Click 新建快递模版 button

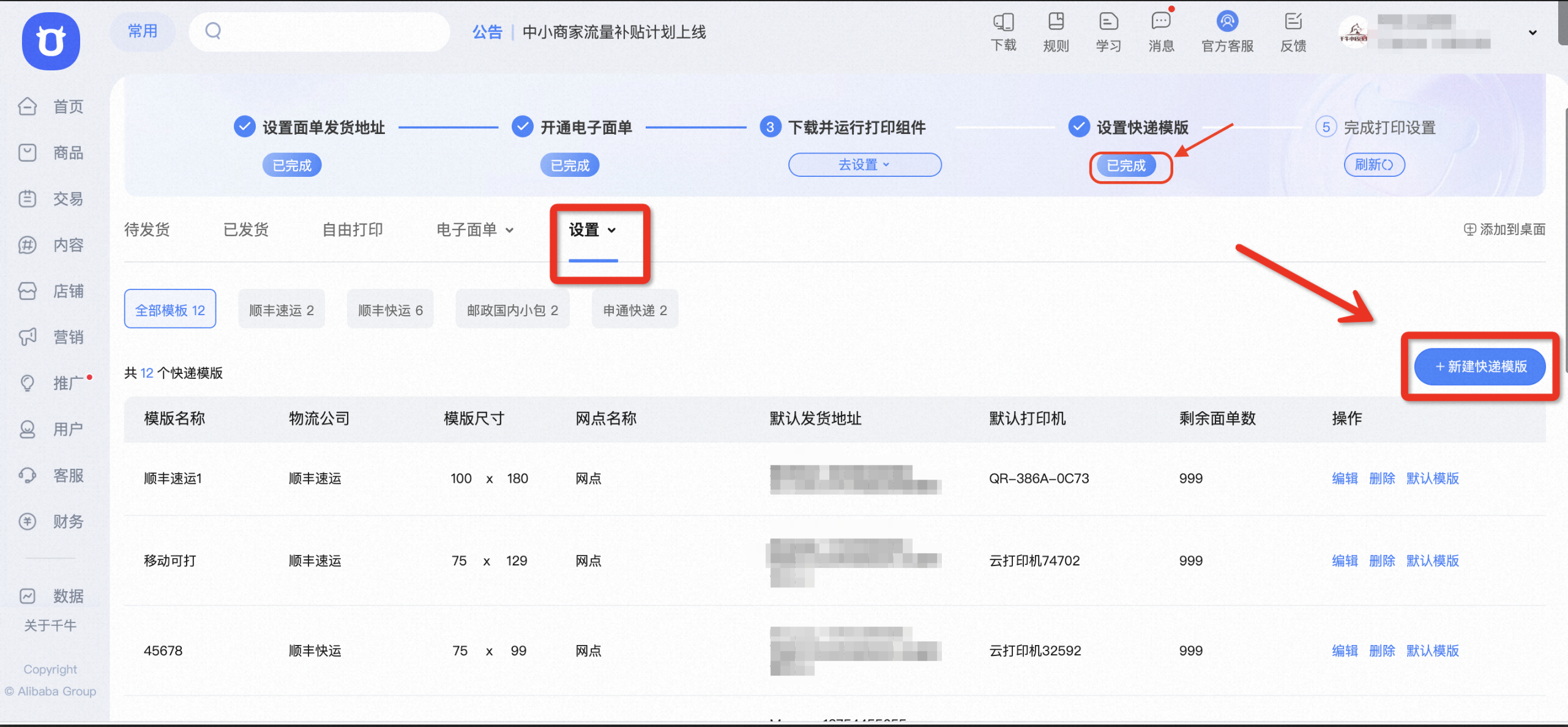point(1480,367)
